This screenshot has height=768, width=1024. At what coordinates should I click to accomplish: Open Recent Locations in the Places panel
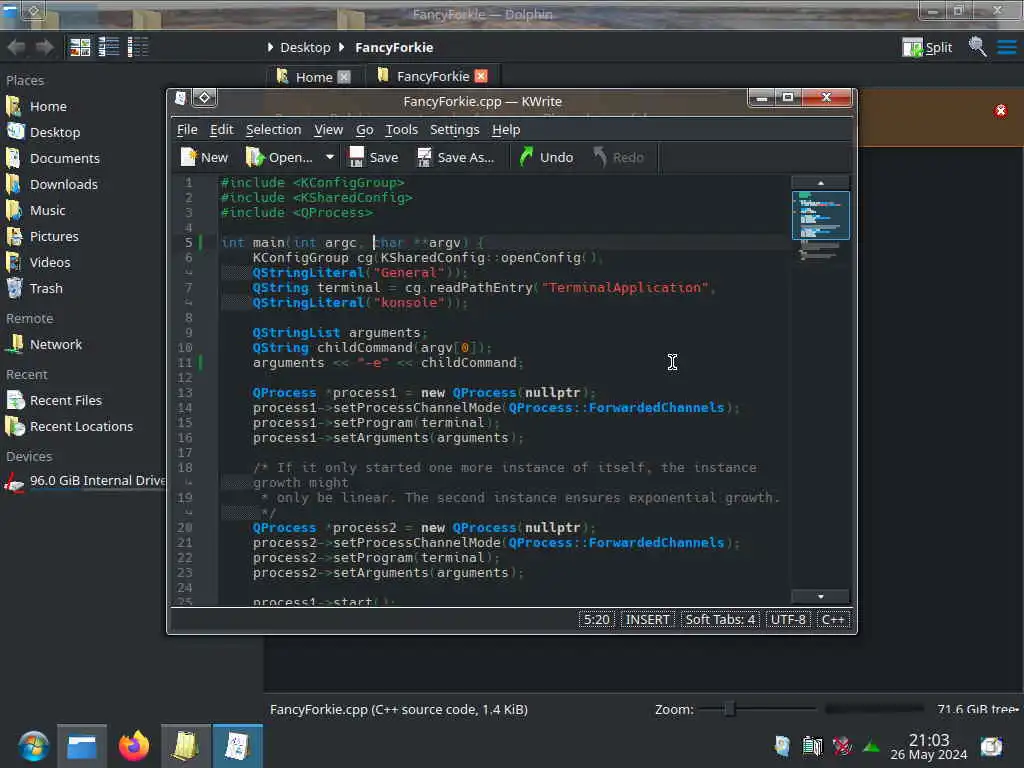point(83,426)
